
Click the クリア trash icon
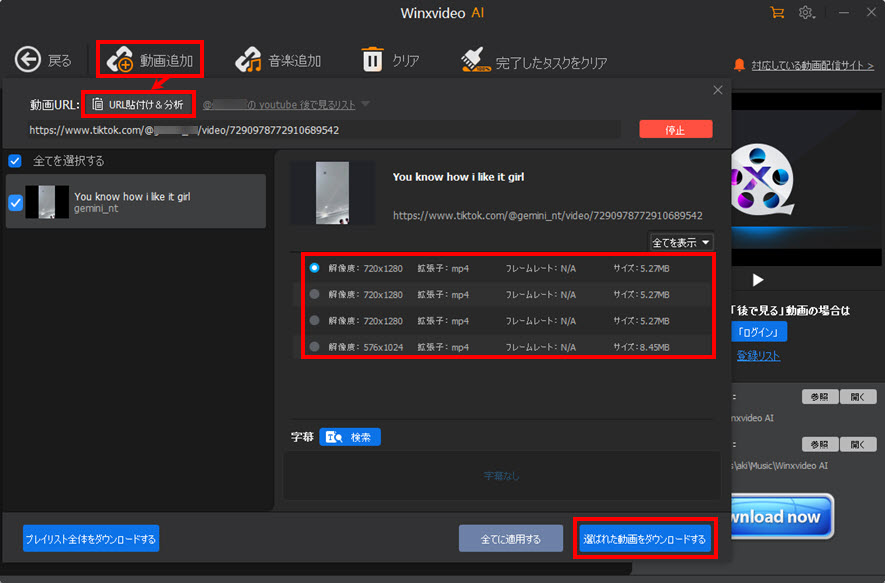tap(372, 59)
